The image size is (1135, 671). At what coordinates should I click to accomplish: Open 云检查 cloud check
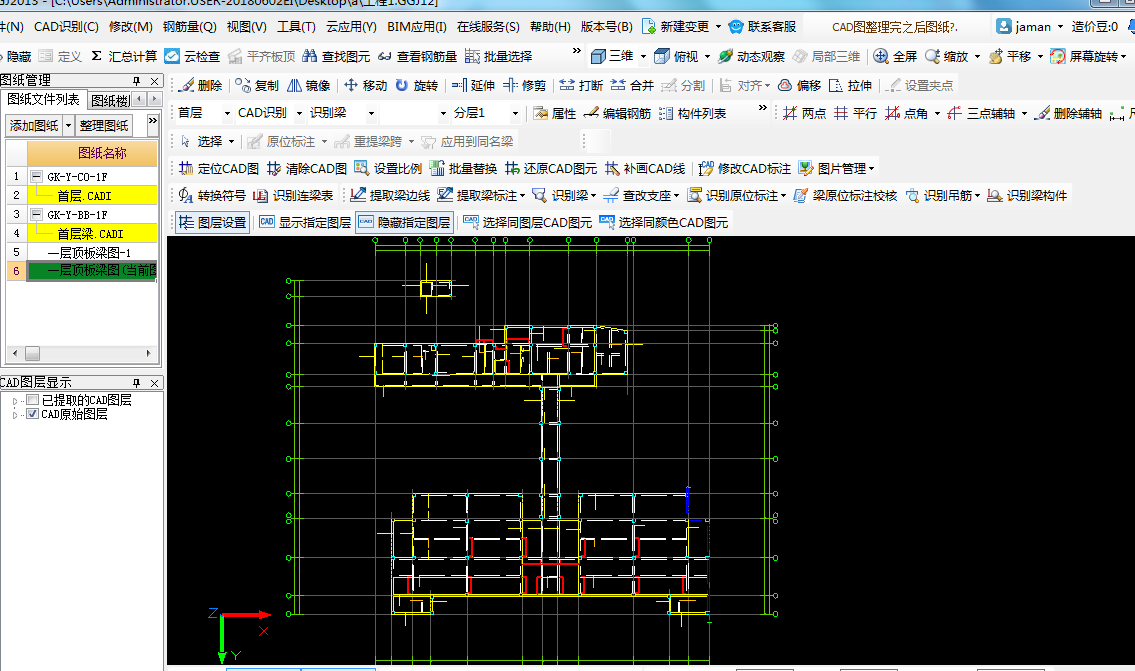tap(192, 56)
